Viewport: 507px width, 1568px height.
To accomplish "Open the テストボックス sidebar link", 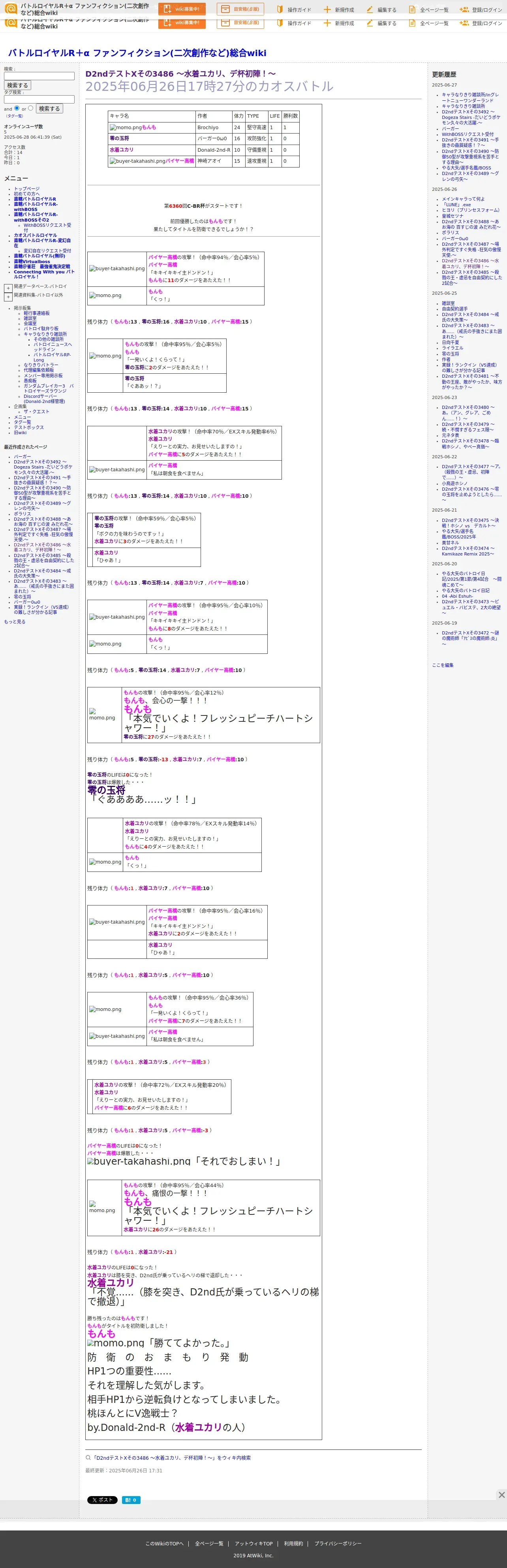I will [28, 427].
